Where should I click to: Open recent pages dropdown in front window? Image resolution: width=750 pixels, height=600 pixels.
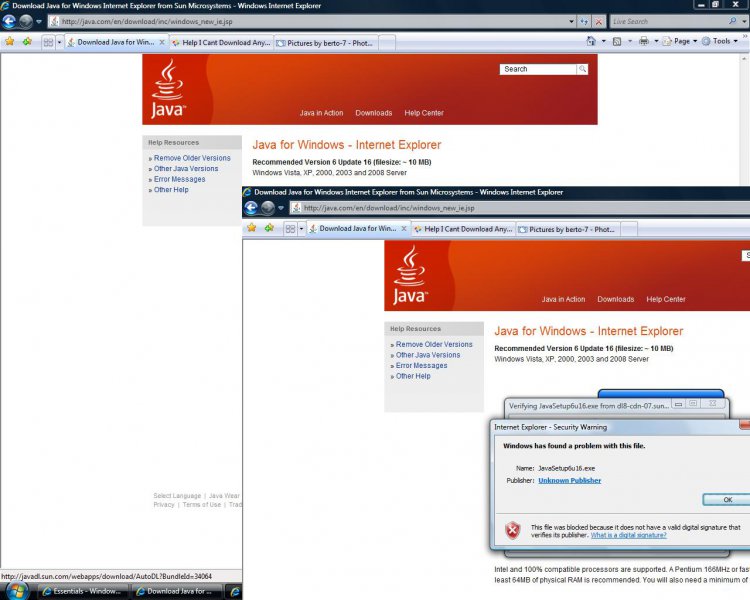pyautogui.click(x=281, y=208)
